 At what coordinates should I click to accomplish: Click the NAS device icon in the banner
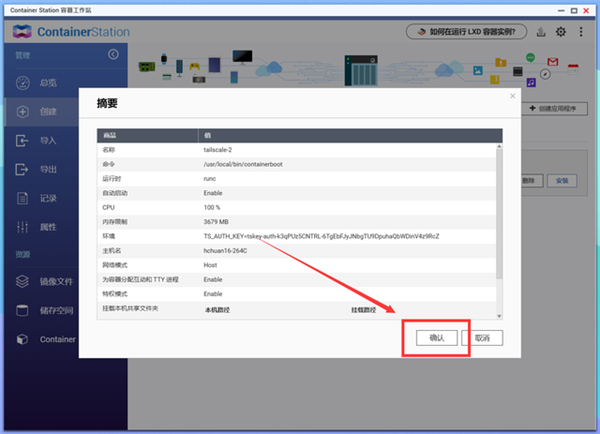tap(361, 70)
